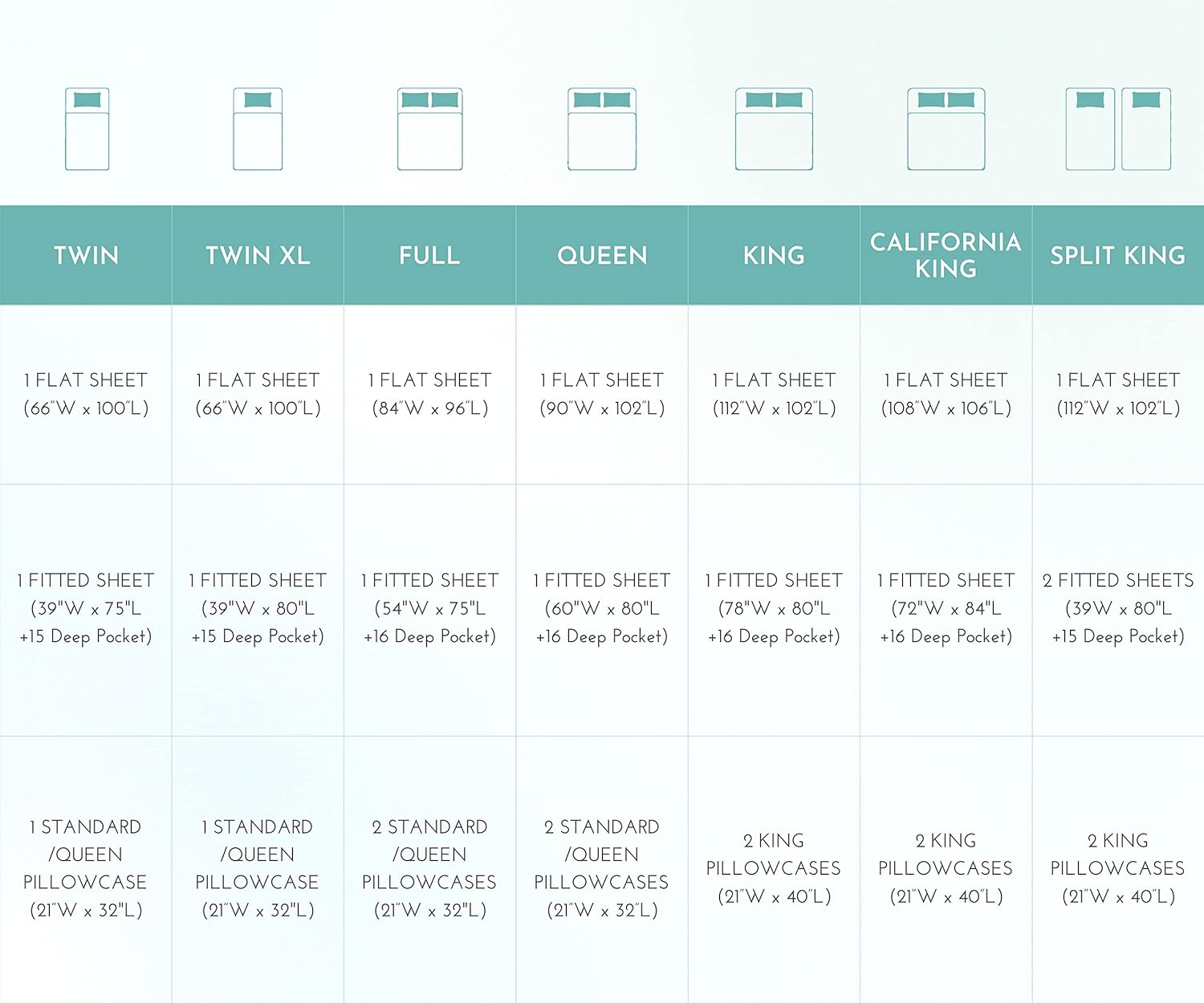Select the Full bed icon
Screen dimensions: 1204x1003
[x=430, y=129]
